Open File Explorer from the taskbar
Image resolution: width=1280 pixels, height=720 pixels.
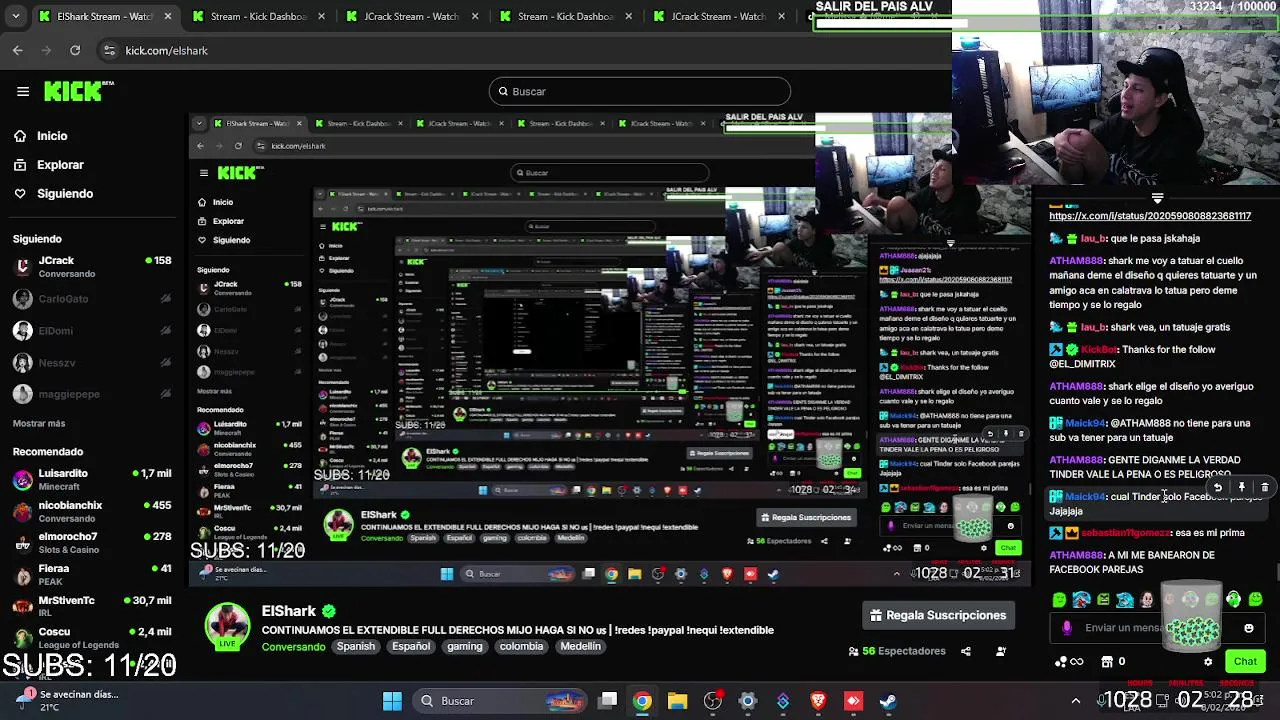677,701
